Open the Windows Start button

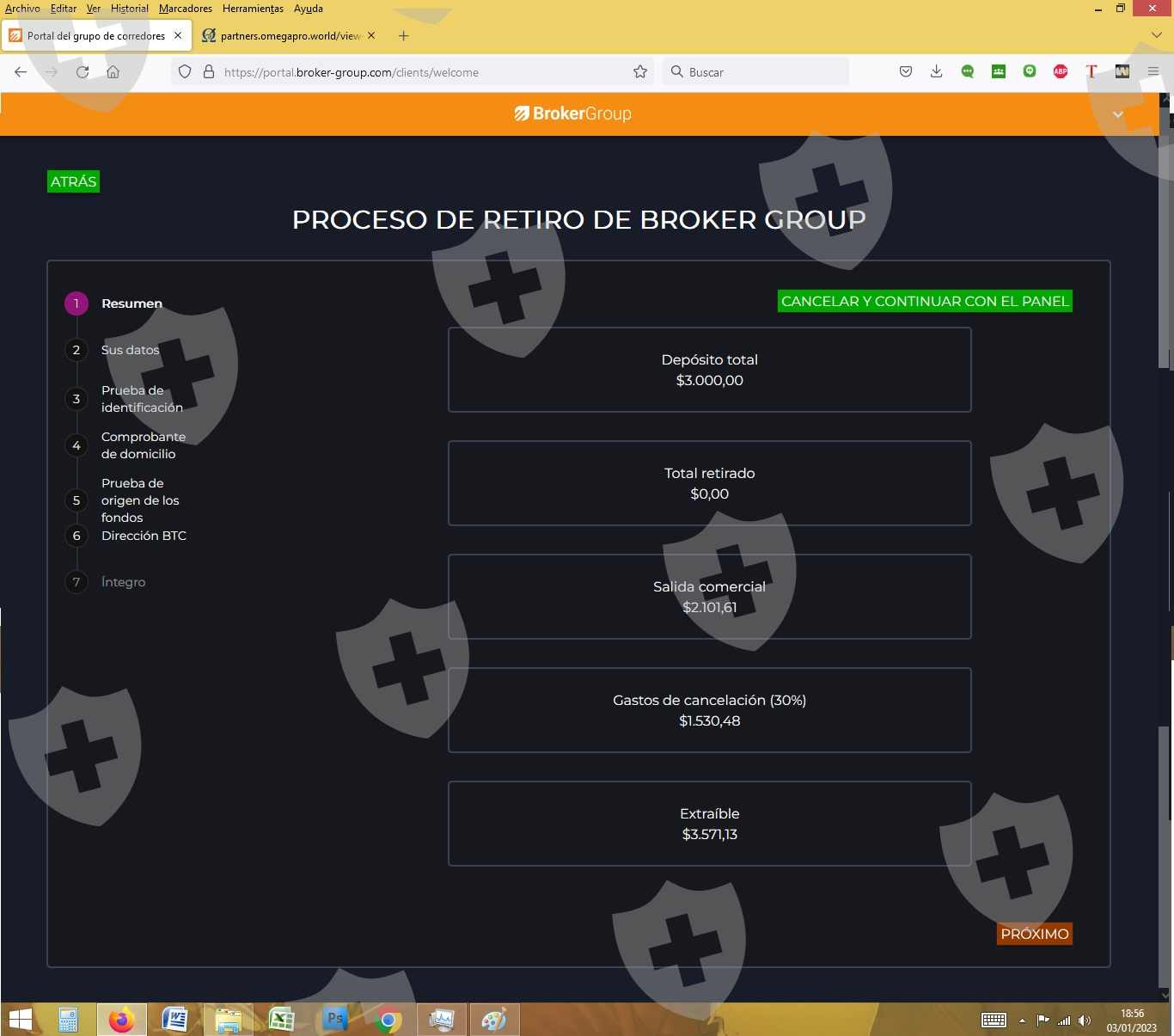coord(20,1020)
